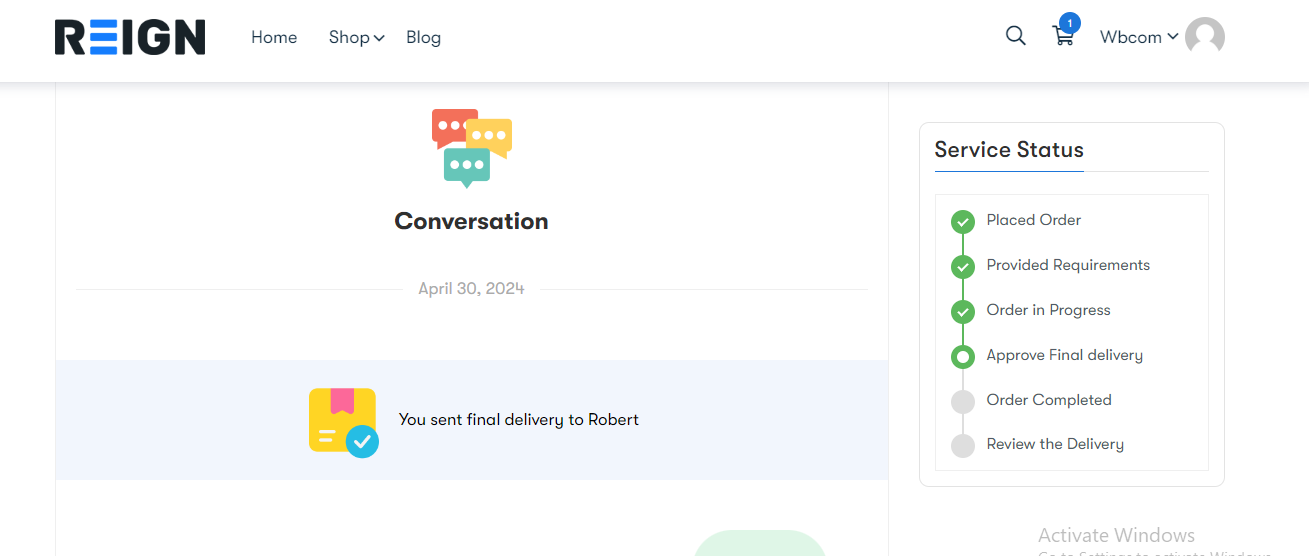This screenshot has width=1309, height=556.
Task: Click the Order in Progress checkmark
Action: tap(962, 311)
